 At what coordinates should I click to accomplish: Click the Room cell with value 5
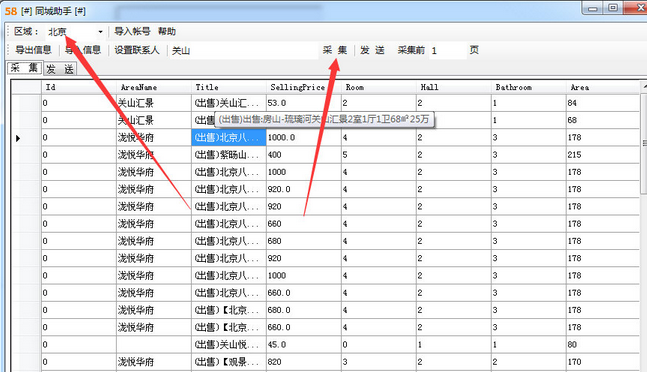coord(379,155)
